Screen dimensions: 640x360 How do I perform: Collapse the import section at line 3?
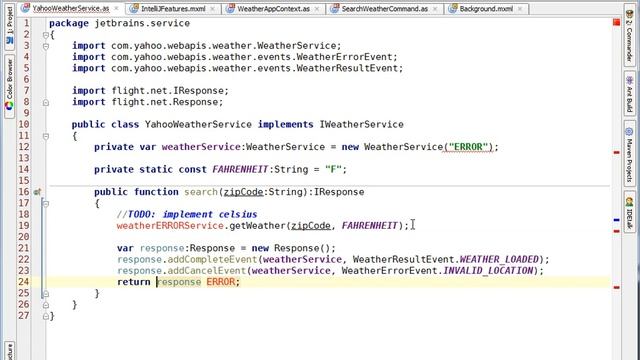point(46,46)
